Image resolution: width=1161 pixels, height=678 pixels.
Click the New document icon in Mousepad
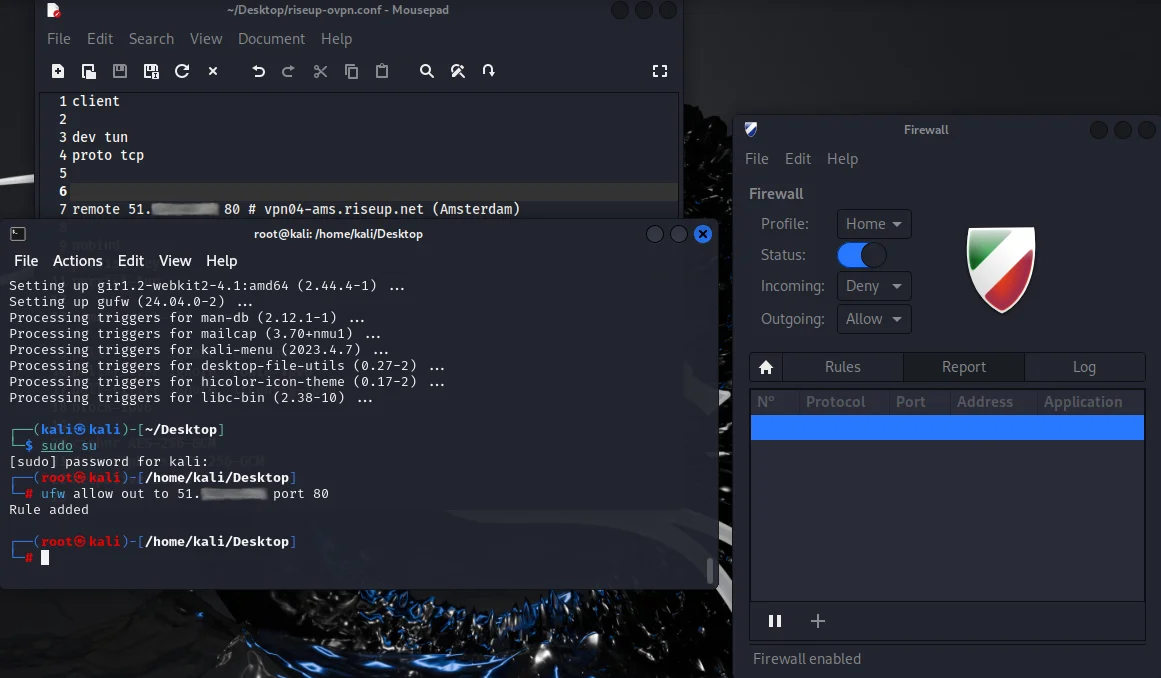coord(58,71)
